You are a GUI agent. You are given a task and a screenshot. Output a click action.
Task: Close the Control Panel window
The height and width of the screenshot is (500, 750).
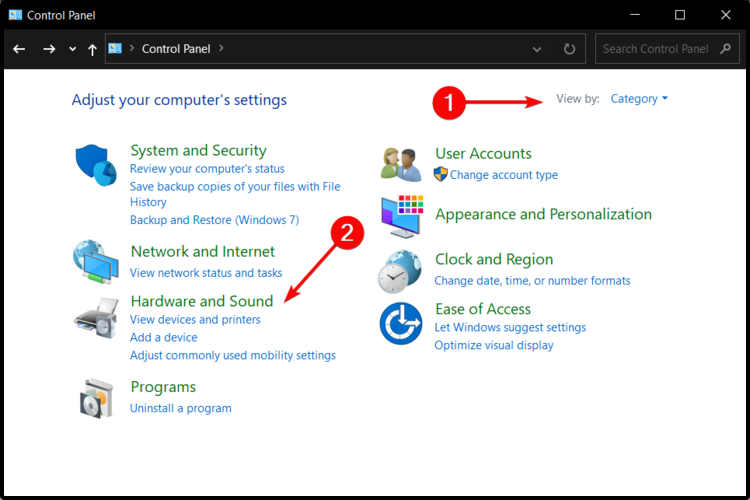click(x=726, y=15)
